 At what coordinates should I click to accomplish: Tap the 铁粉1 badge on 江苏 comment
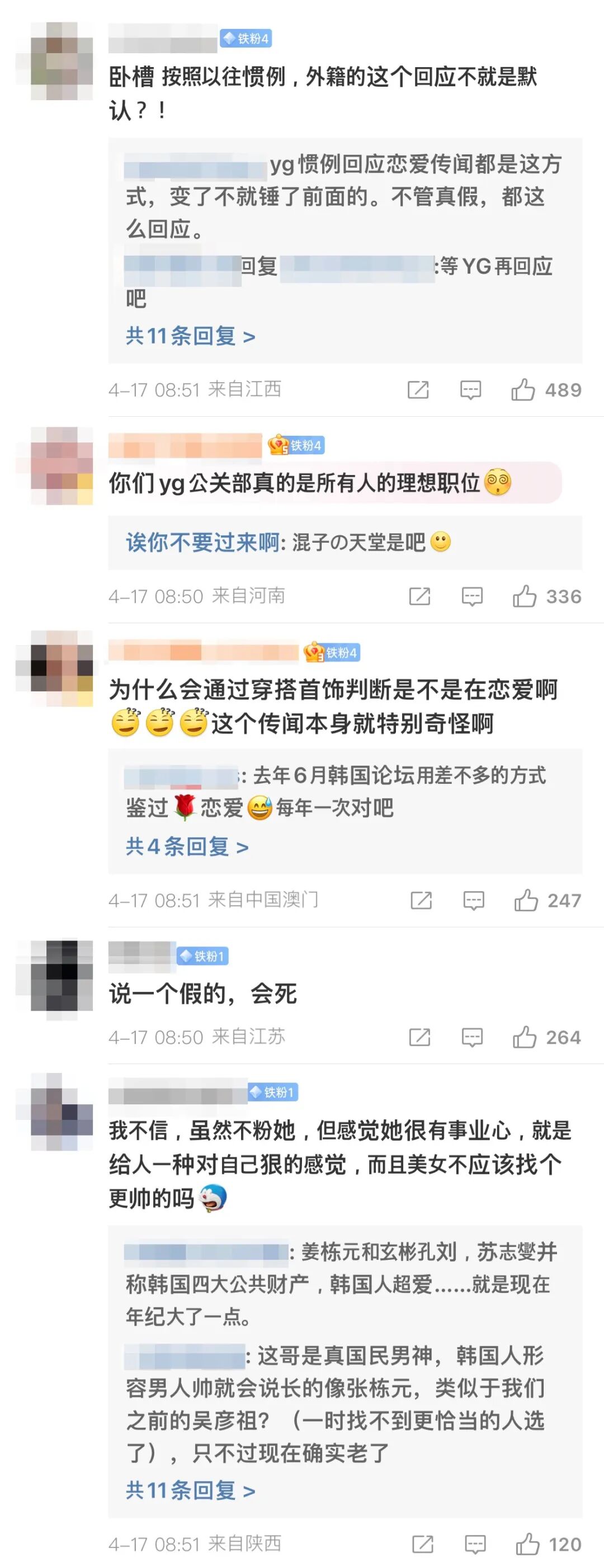pos(202,956)
